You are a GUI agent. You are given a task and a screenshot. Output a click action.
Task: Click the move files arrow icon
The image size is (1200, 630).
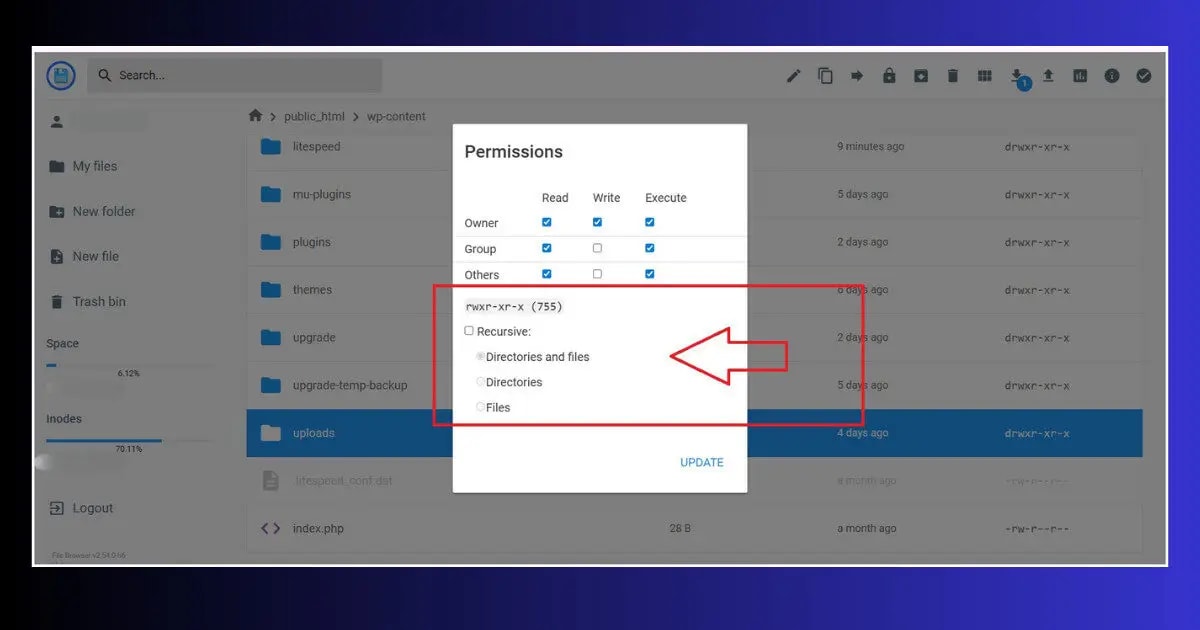pyautogui.click(x=857, y=75)
